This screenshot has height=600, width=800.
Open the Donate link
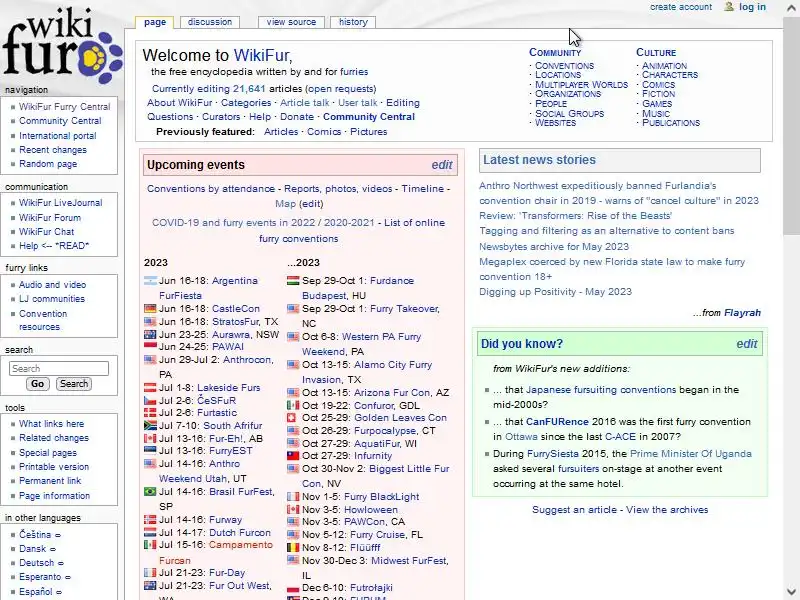pos(296,117)
